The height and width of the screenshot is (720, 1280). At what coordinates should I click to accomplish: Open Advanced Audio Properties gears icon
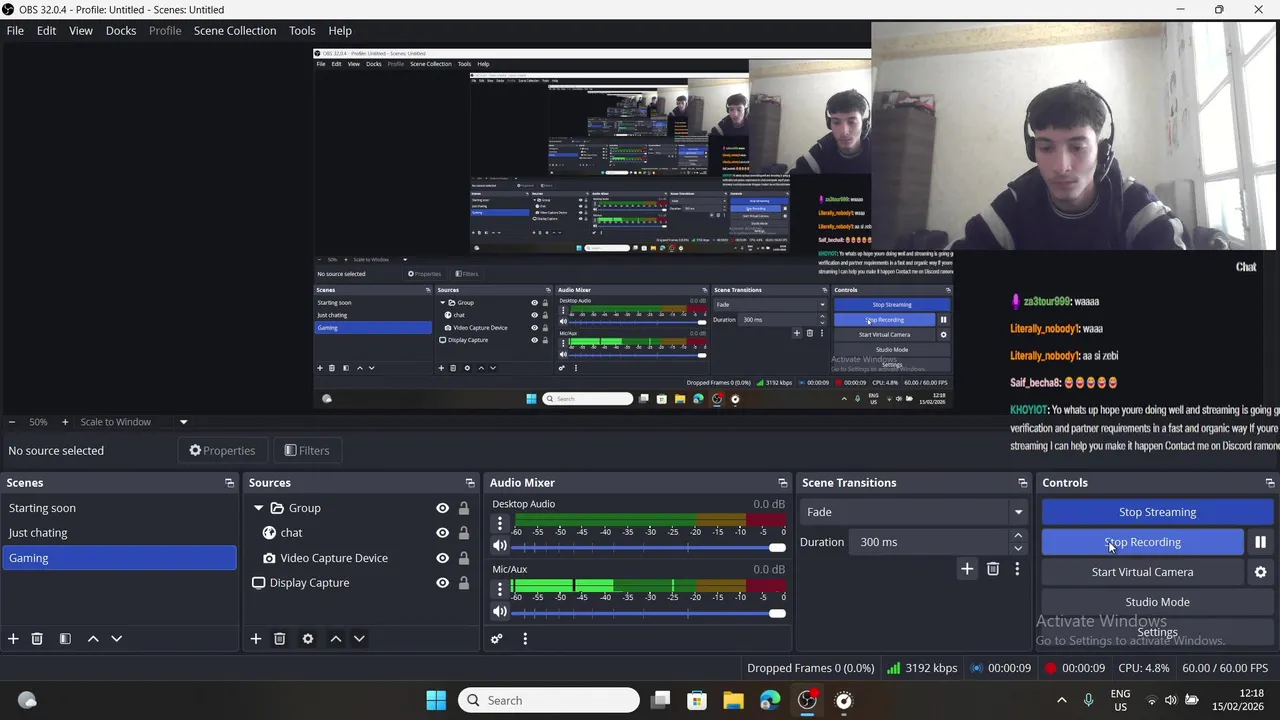pyautogui.click(x=497, y=639)
